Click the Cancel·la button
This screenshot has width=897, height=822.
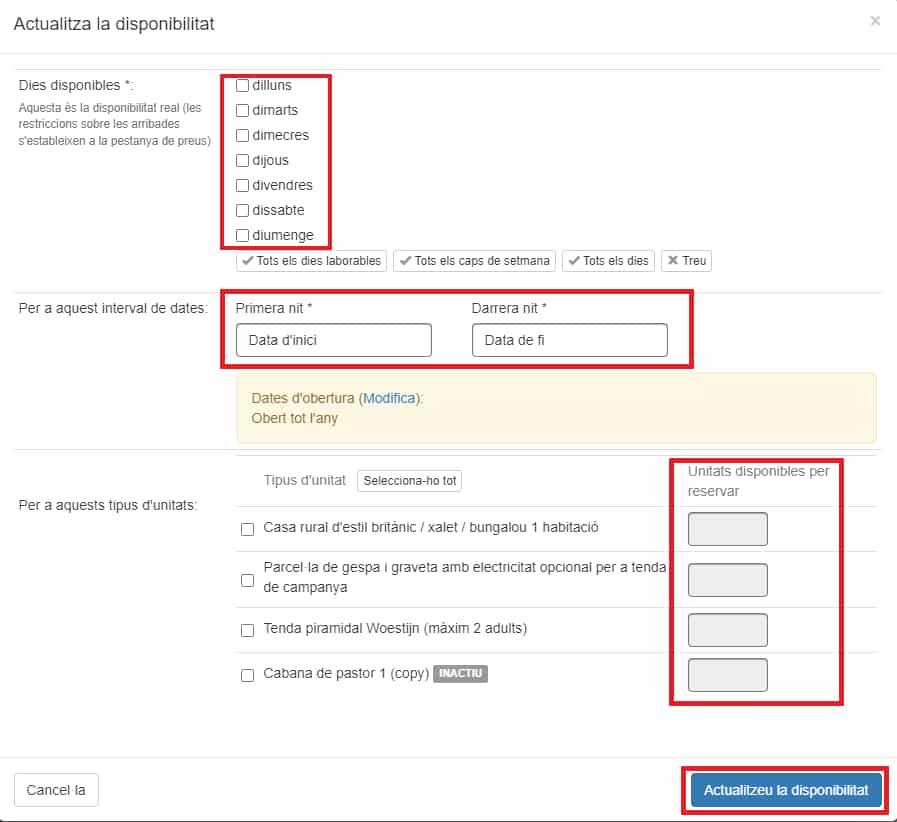[x=56, y=790]
